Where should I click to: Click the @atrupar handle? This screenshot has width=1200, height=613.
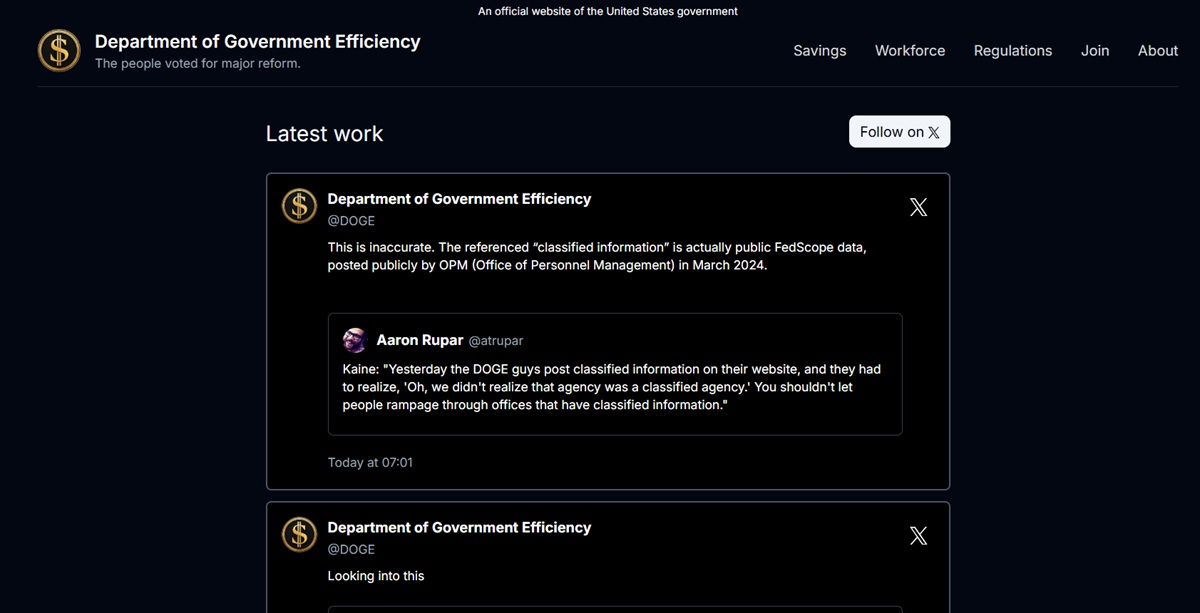[x=496, y=341]
